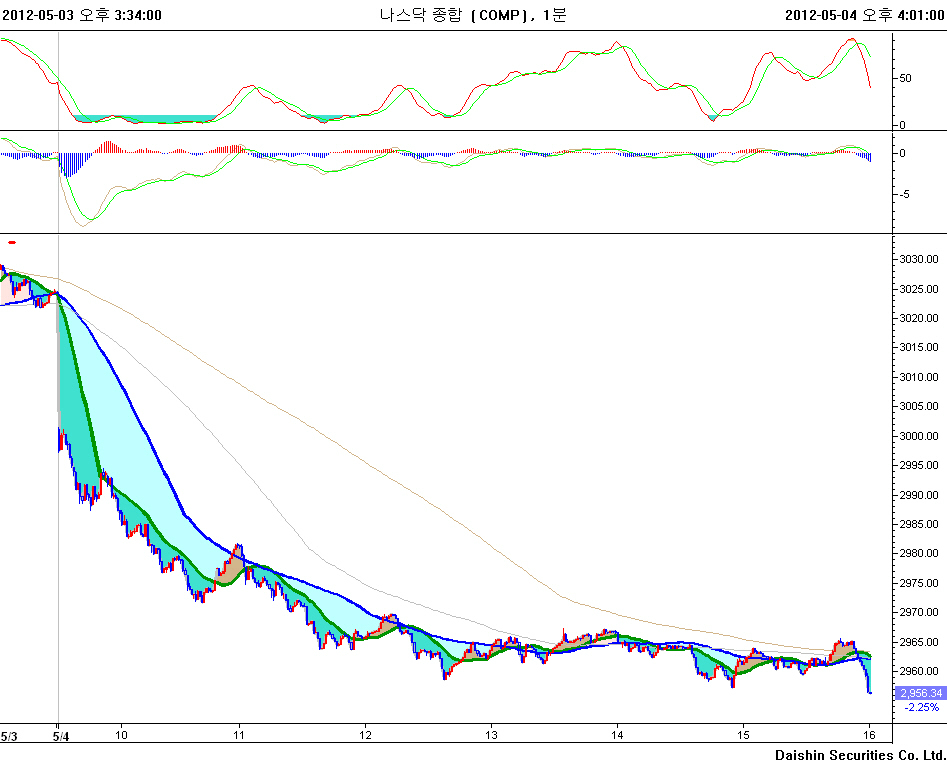Click the 2960.00 price axis label
This screenshot has height=767, width=947.
coord(919,671)
